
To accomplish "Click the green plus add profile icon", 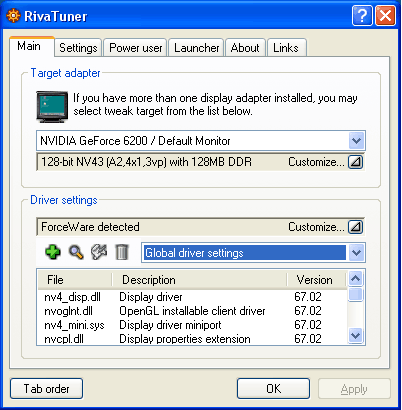I will (53, 252).
